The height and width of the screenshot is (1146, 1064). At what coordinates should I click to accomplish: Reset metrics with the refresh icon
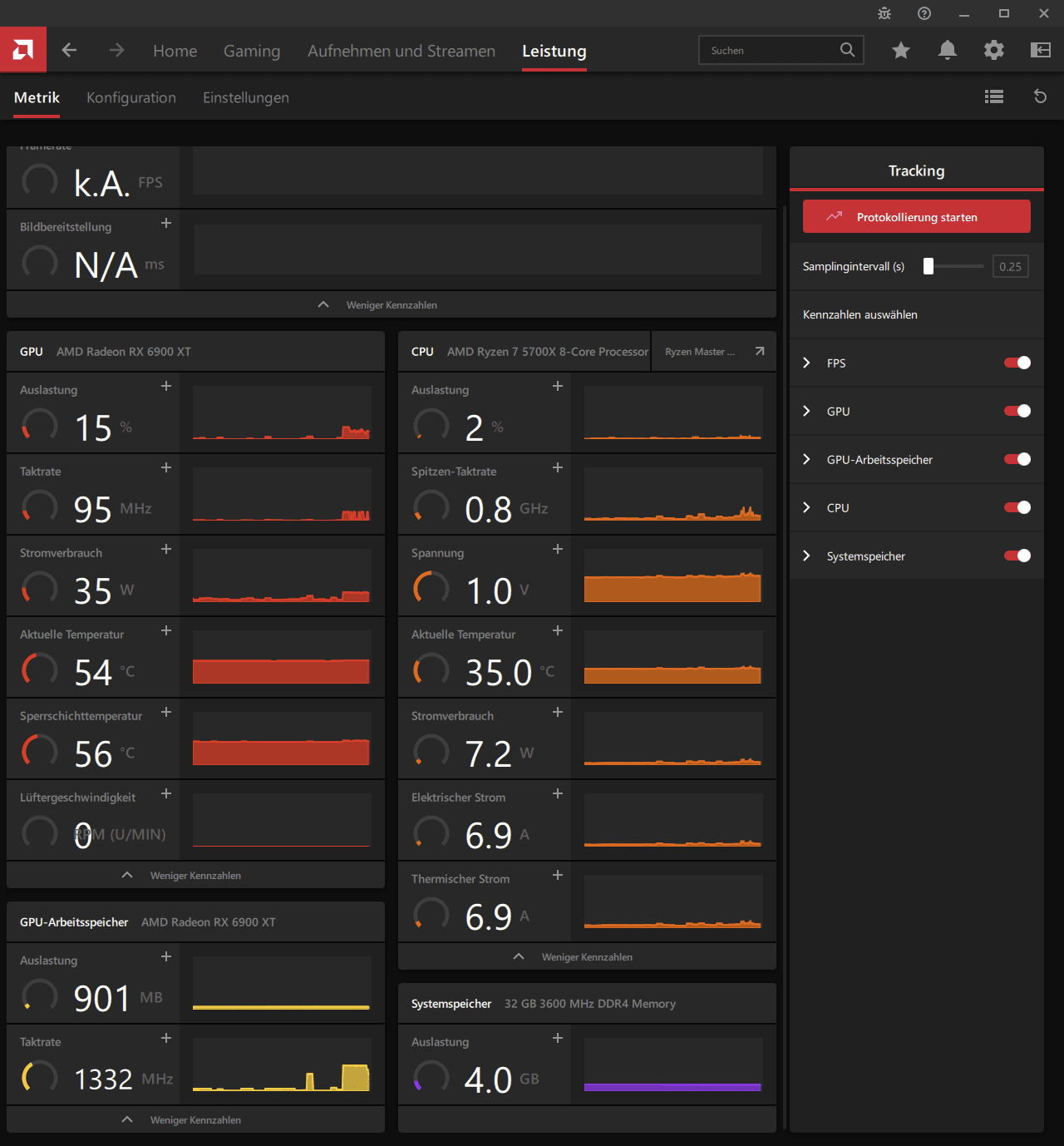click(x=1040, y=96)
